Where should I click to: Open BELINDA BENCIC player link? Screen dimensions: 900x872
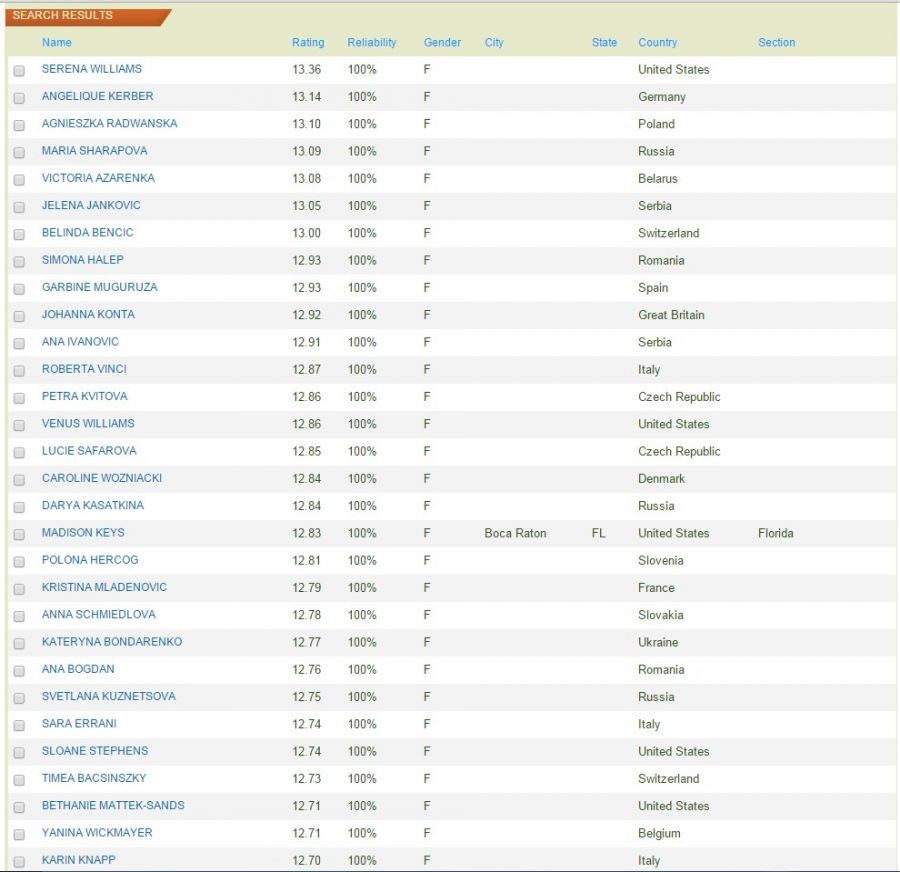tap(87, 232)
